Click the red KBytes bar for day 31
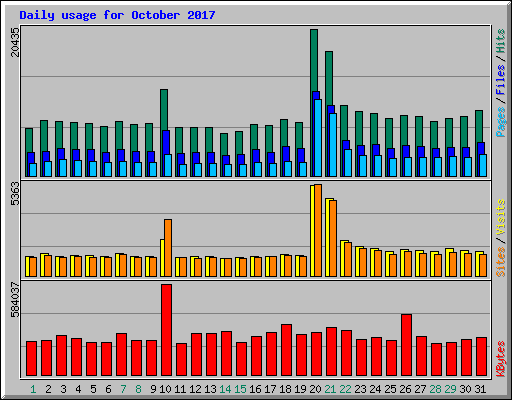 tap(482, 357)
